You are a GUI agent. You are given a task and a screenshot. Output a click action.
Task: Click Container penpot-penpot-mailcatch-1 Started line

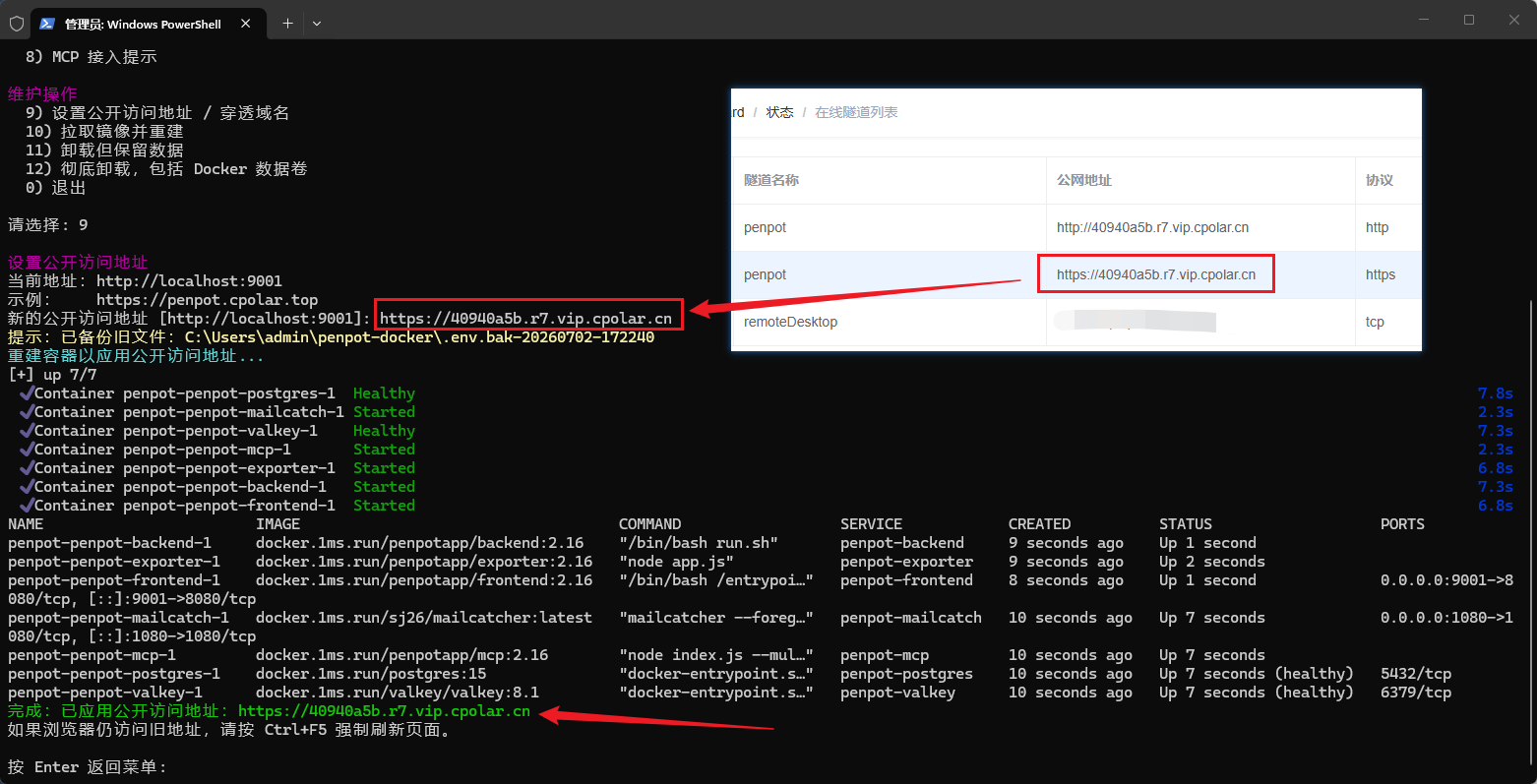[x=216, y=412]
